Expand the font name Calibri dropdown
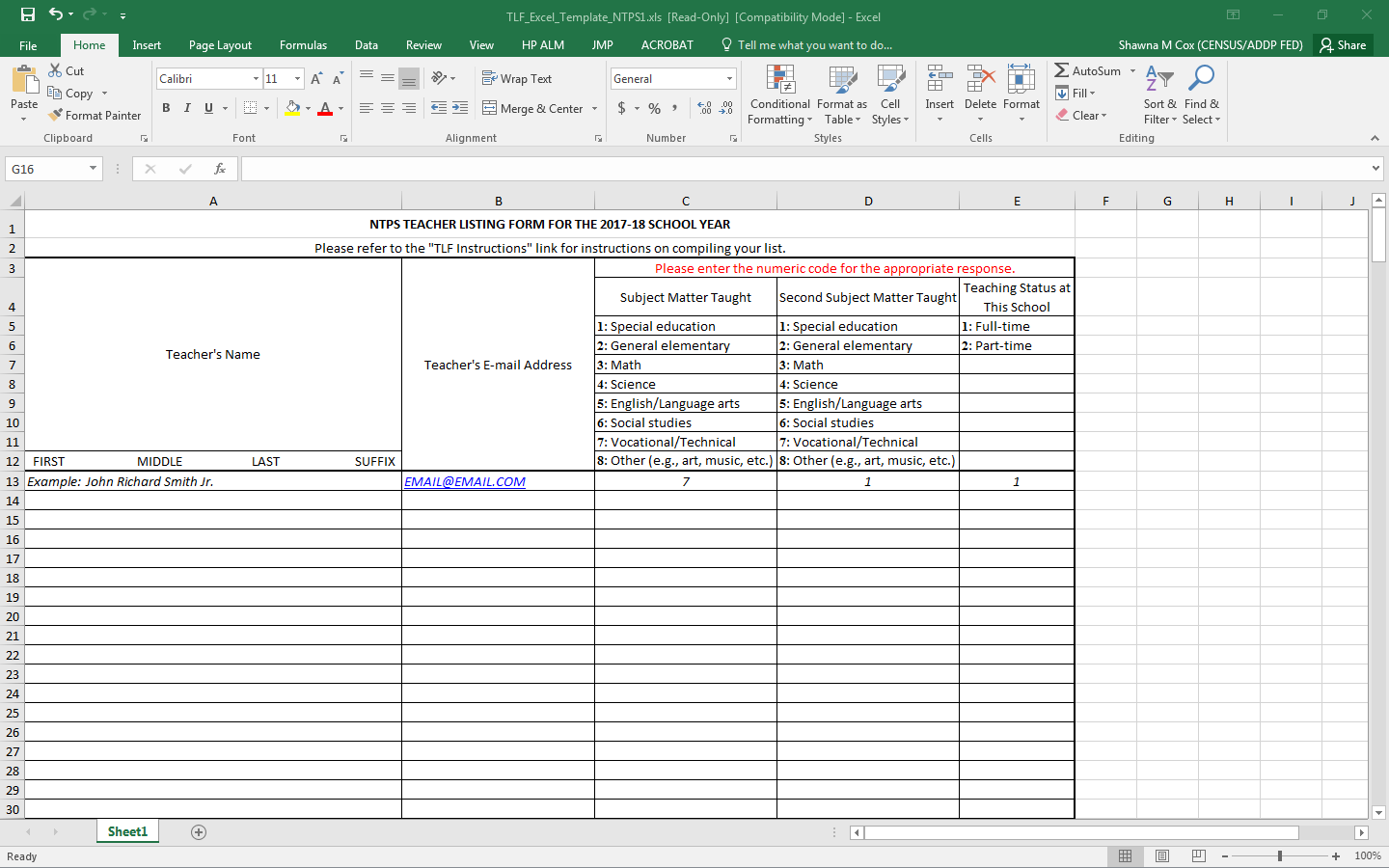 tap(256, 79)
